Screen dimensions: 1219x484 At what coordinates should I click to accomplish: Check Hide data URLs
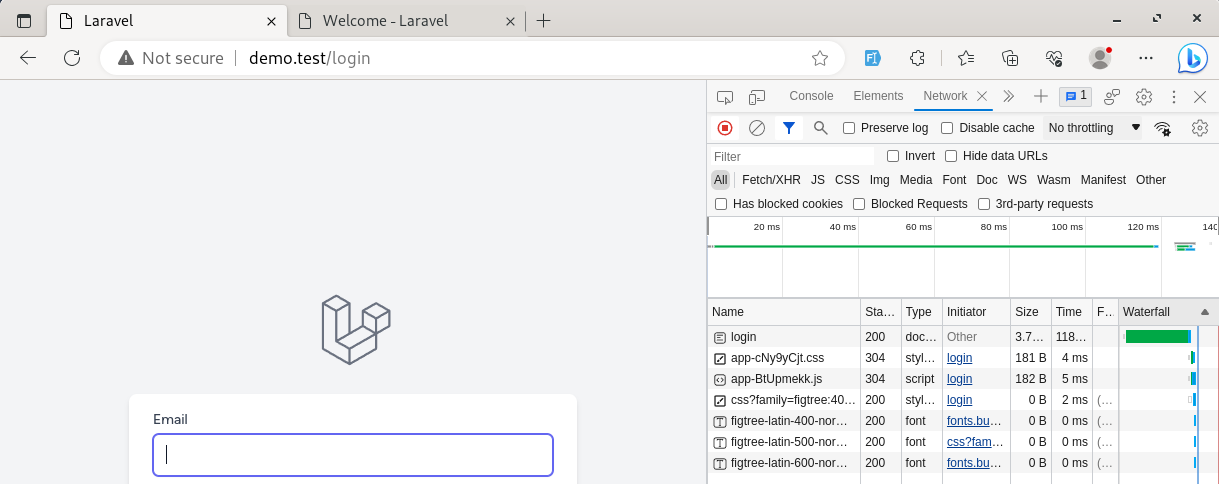click(951, 156)
